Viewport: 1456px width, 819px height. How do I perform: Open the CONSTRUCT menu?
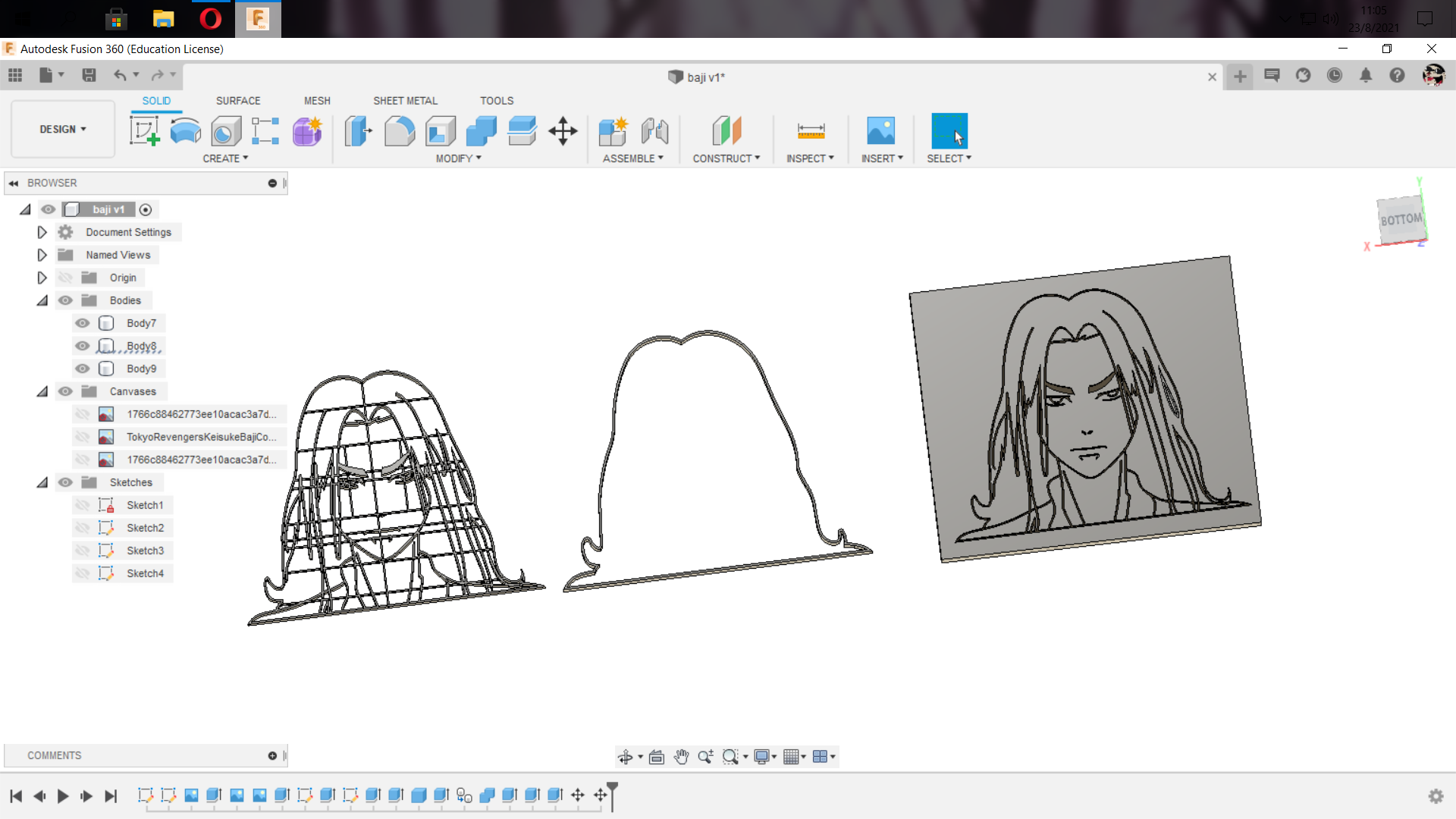point(726,158)
